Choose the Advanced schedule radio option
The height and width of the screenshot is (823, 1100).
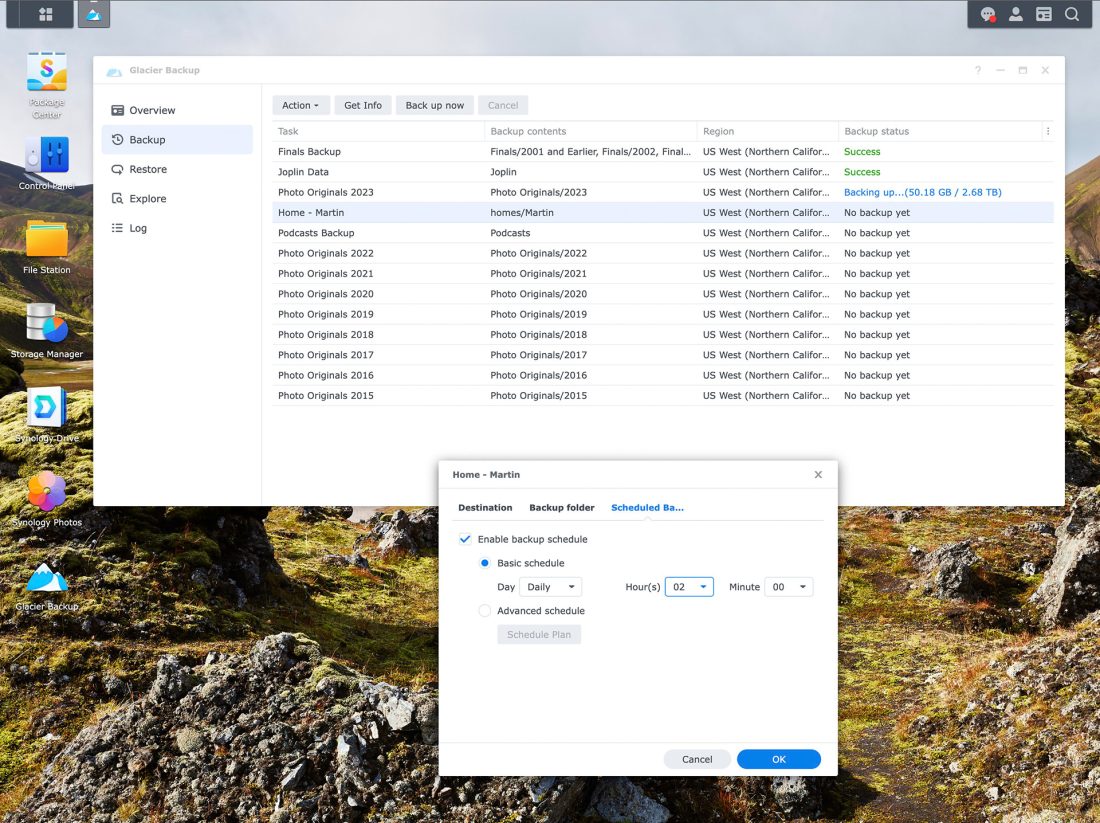coord(485,611)
